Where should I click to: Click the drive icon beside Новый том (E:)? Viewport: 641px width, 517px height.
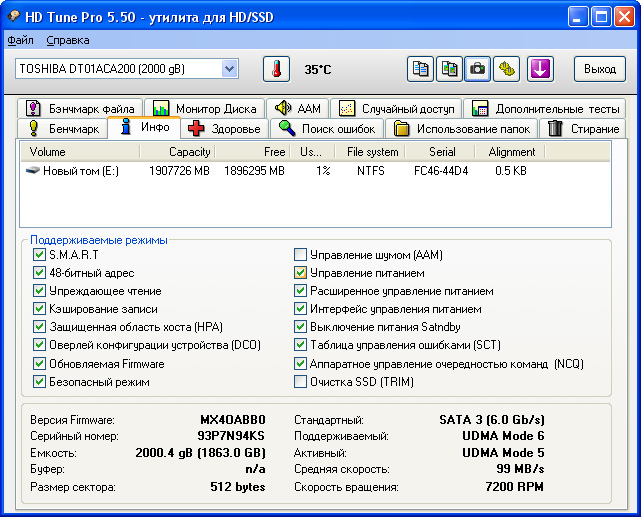[33, 170]
